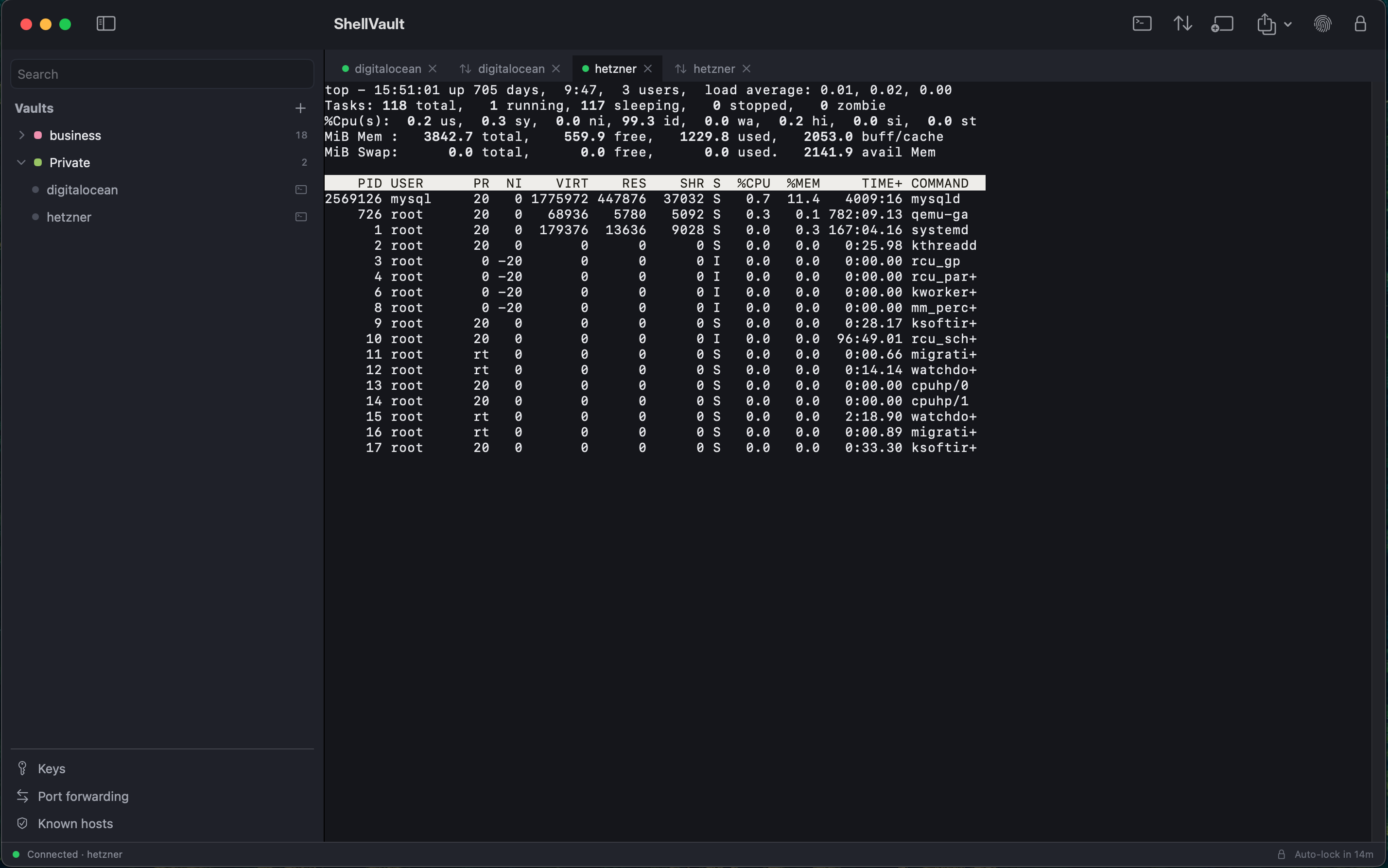Switch to hetzner file transfer tab
The height and width of the screenshot is (868, 1388).
point(713,69)
